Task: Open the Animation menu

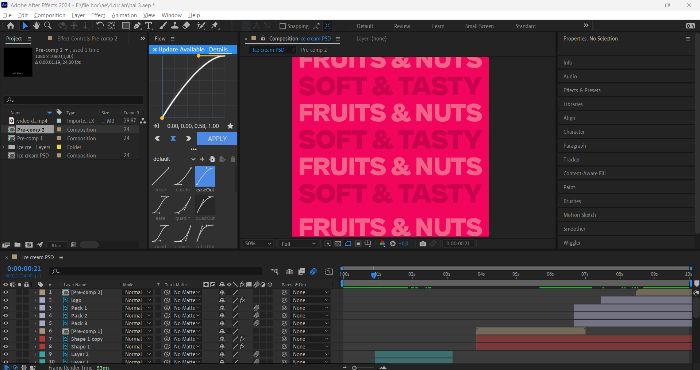Action: (124, 15)
